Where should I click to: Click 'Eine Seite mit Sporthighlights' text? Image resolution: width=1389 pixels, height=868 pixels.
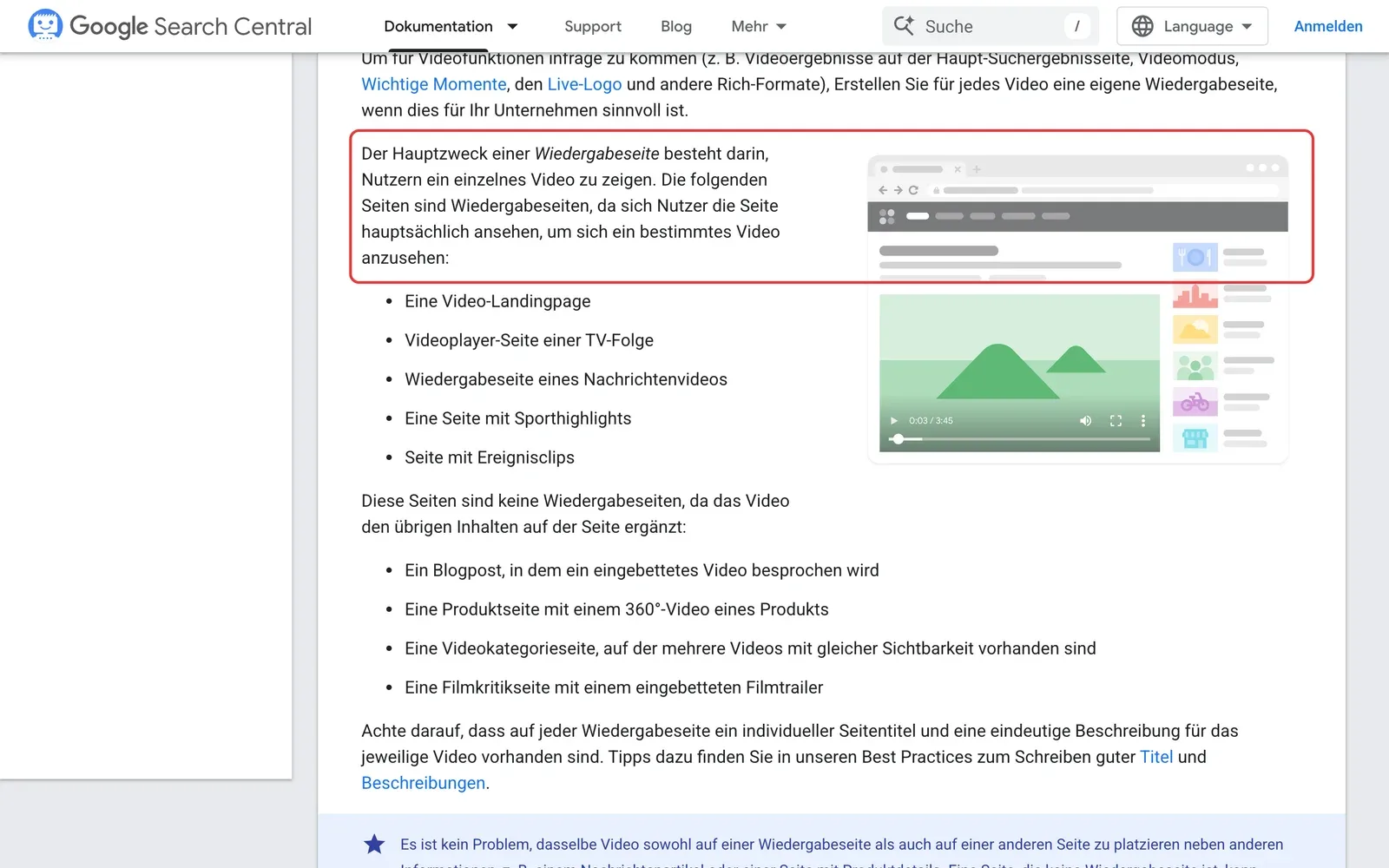pyautogui.click(x=518, y=418)
